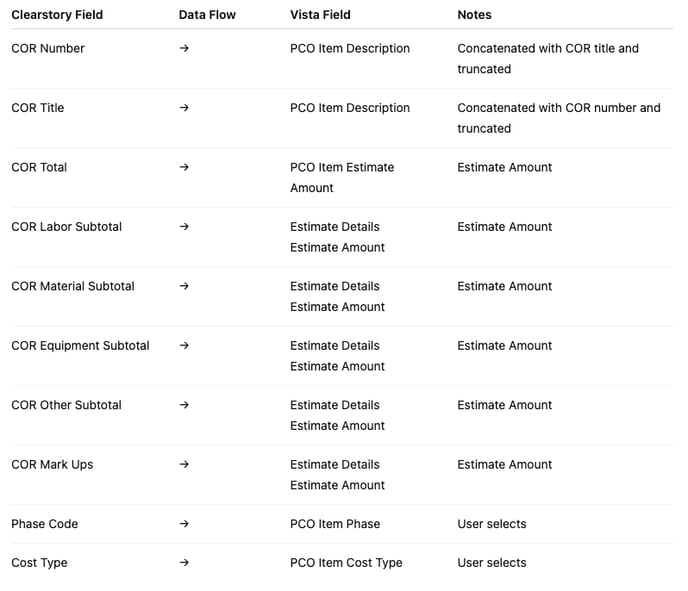This screenshot has height=591, width=688.
Task: Click the arrow in the Phase Code row
Action: coord(184,524)
